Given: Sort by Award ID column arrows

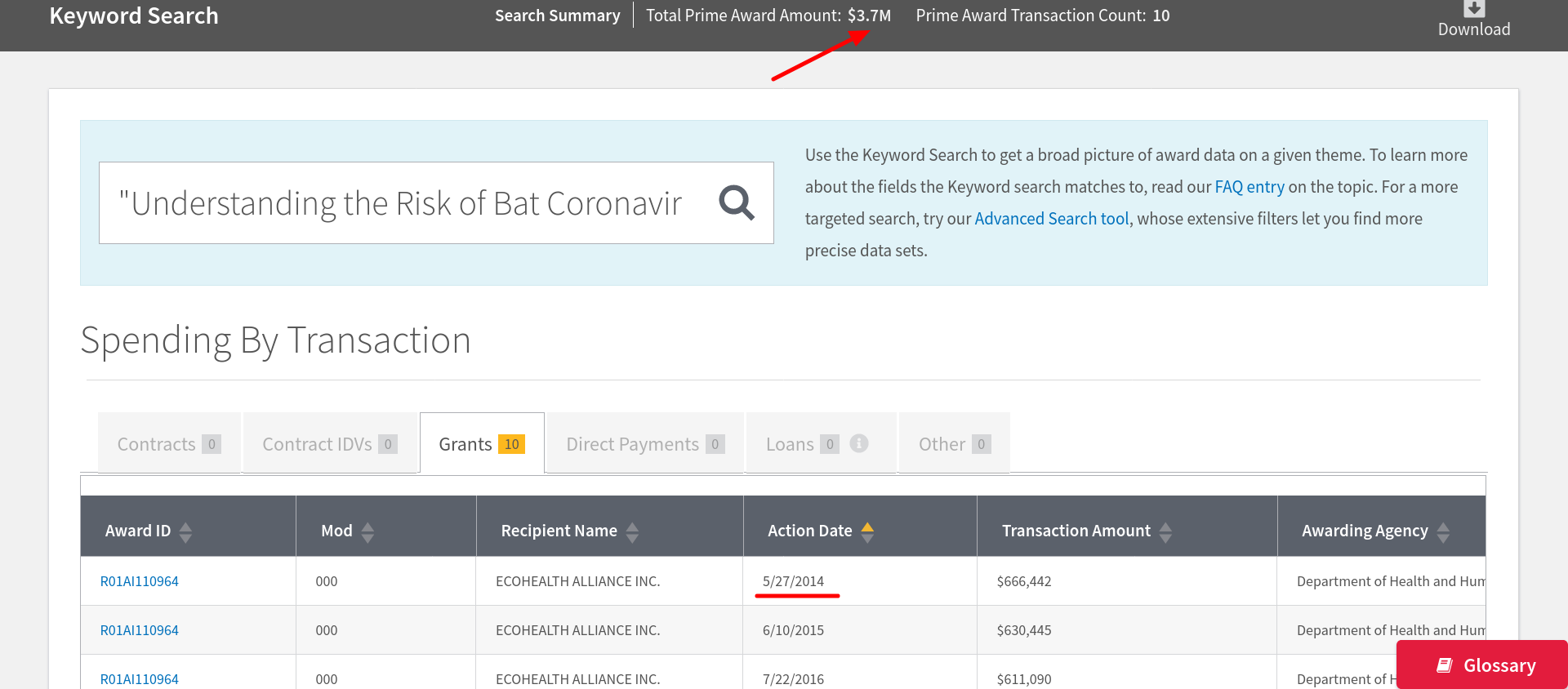Looking at the screenshot, I should 185,532.
